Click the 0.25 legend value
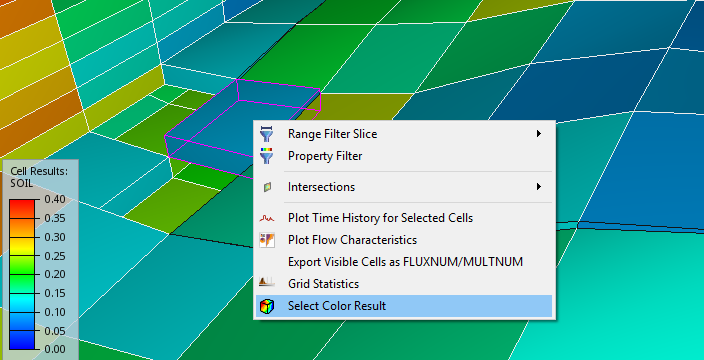Image resolution: width=704 pixels, height=360 pixels. [55, 256]
